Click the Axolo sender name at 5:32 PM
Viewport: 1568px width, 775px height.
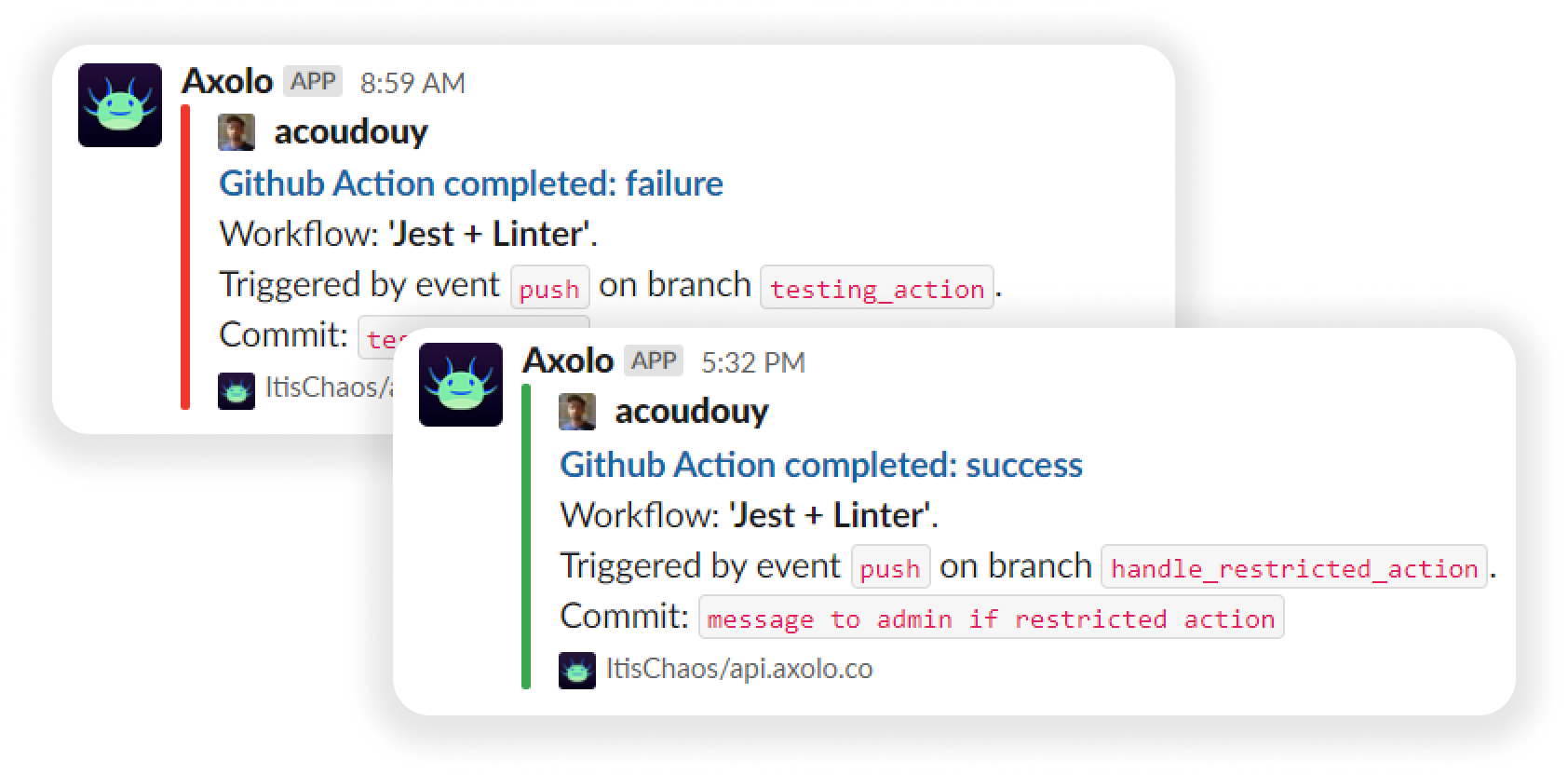point(568,361)
